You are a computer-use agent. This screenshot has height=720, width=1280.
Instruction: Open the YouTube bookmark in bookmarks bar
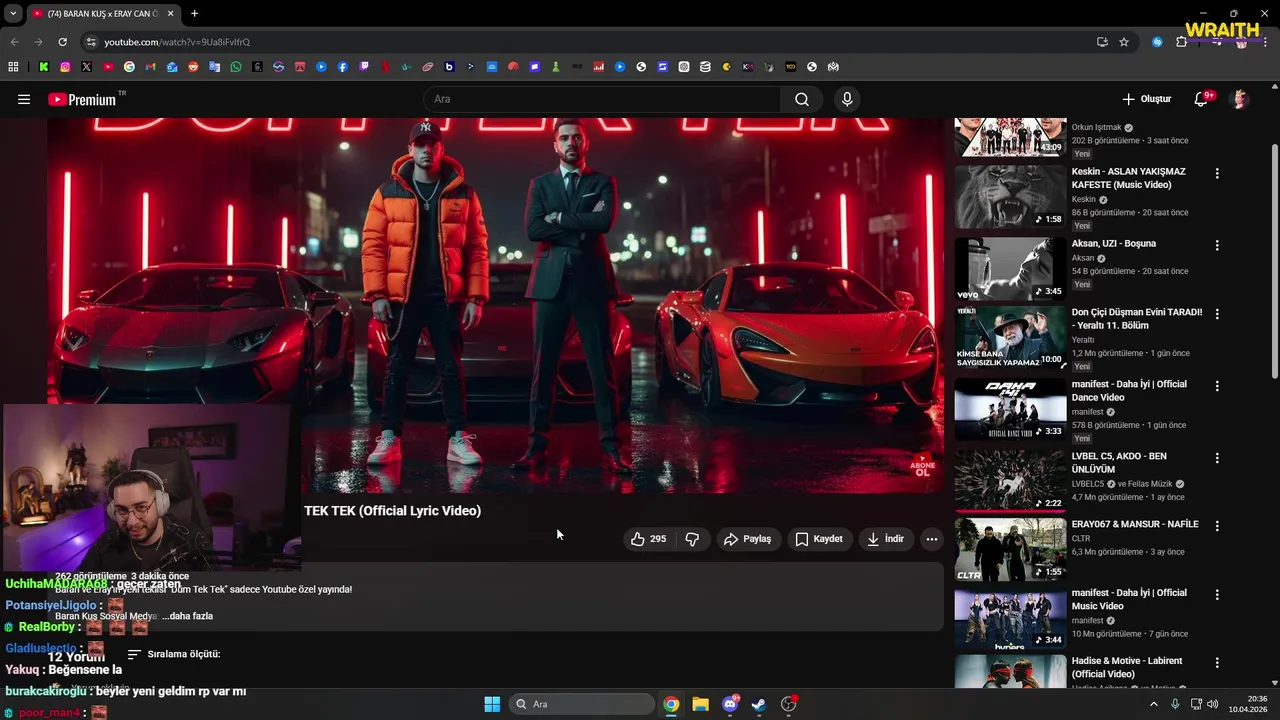pos(108,67)
